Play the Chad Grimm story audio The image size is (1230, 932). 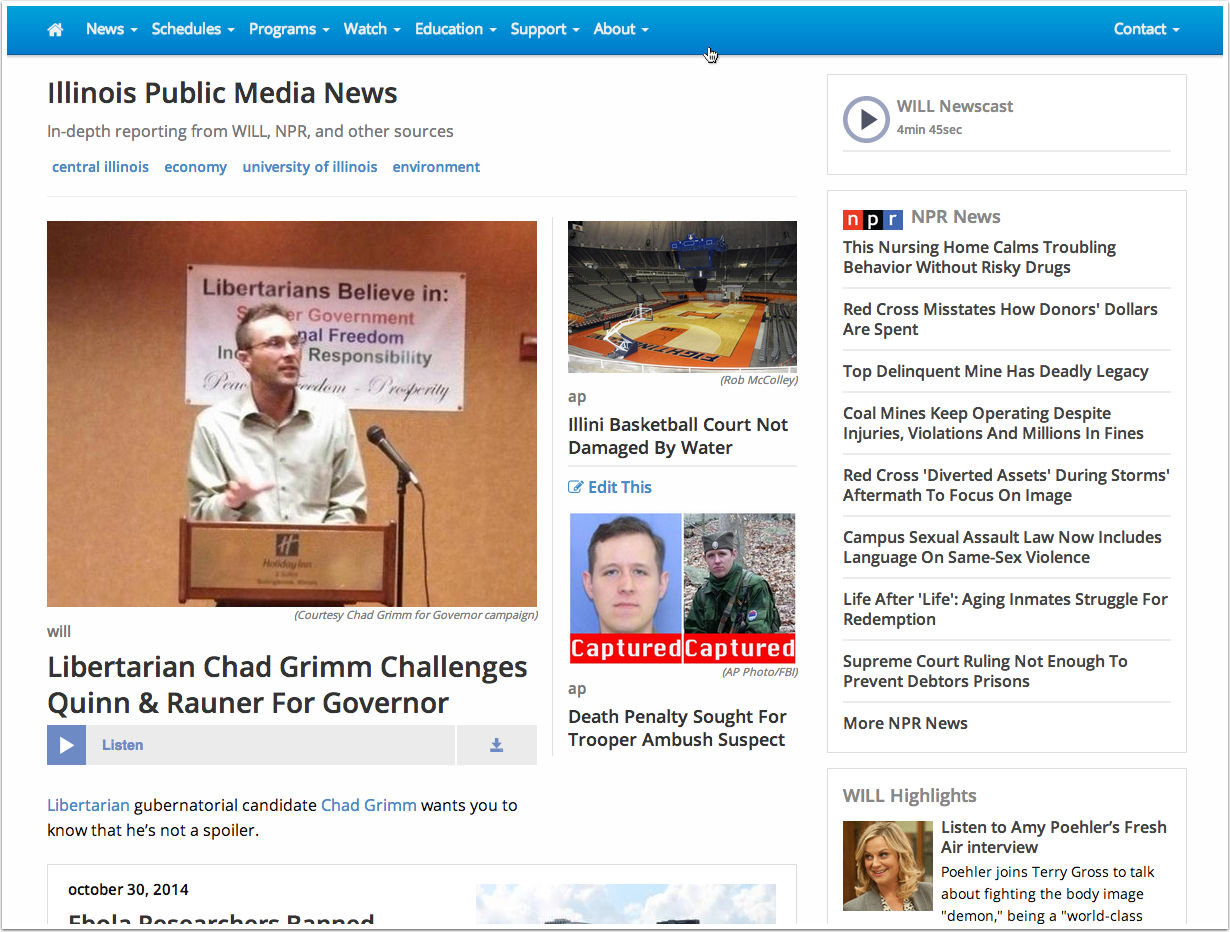click(67, 745)
